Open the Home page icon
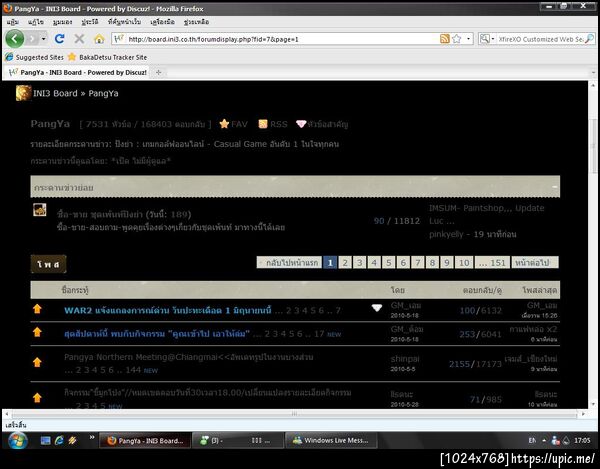The height and width of the screenshot is (469, 600). point(99,39)
